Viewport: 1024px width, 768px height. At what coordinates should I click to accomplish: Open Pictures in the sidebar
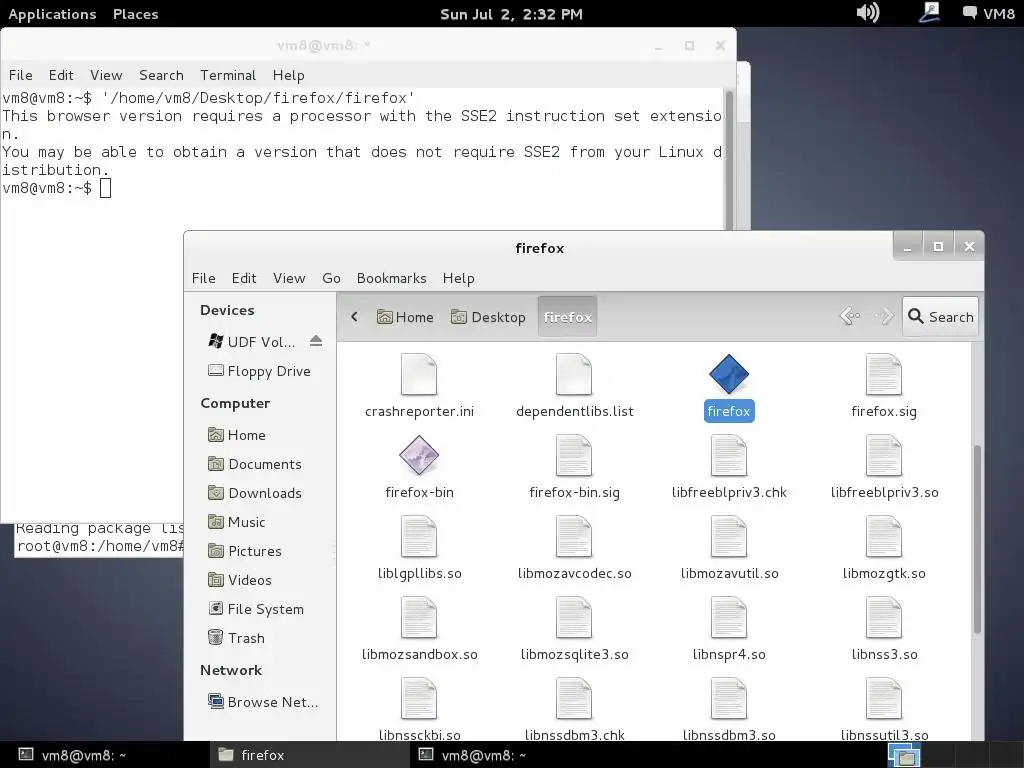(x=245, y=551)
